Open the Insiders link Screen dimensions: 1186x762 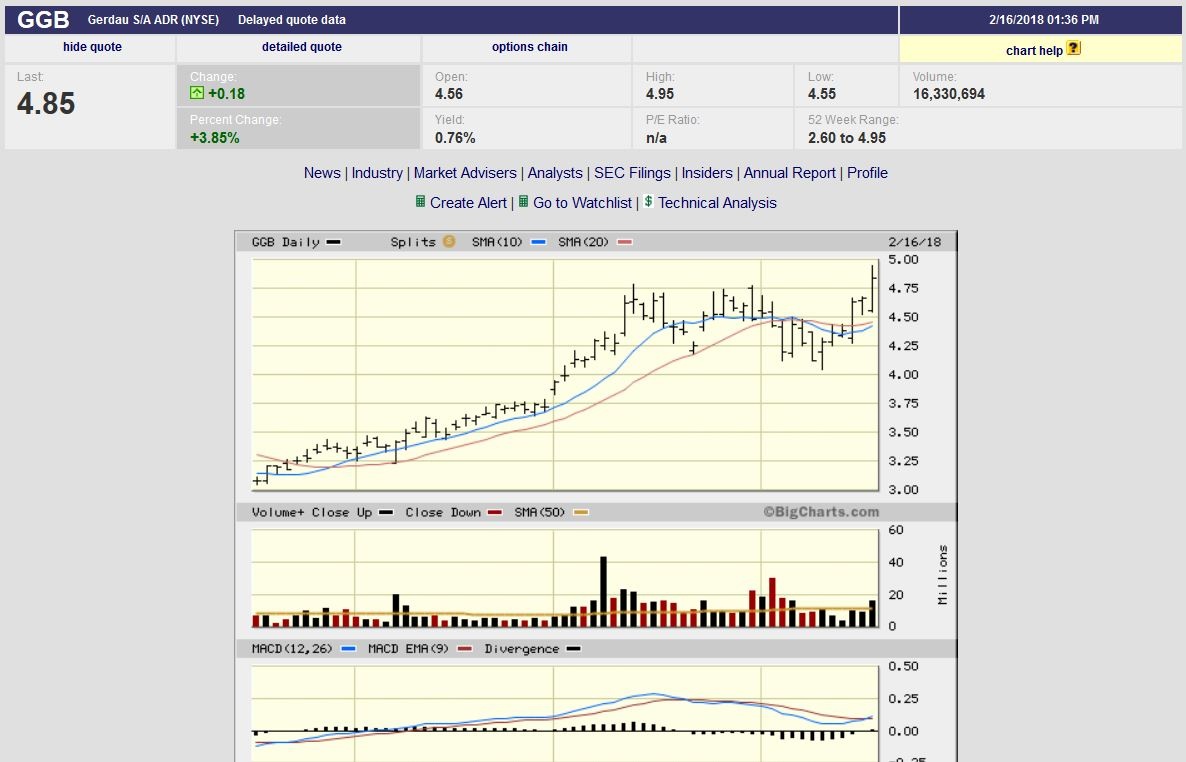pos(707,173)
